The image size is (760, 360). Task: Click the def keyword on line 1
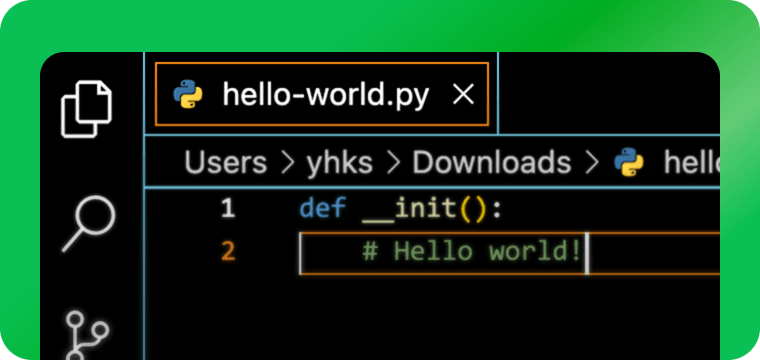(x=323, y=208)
